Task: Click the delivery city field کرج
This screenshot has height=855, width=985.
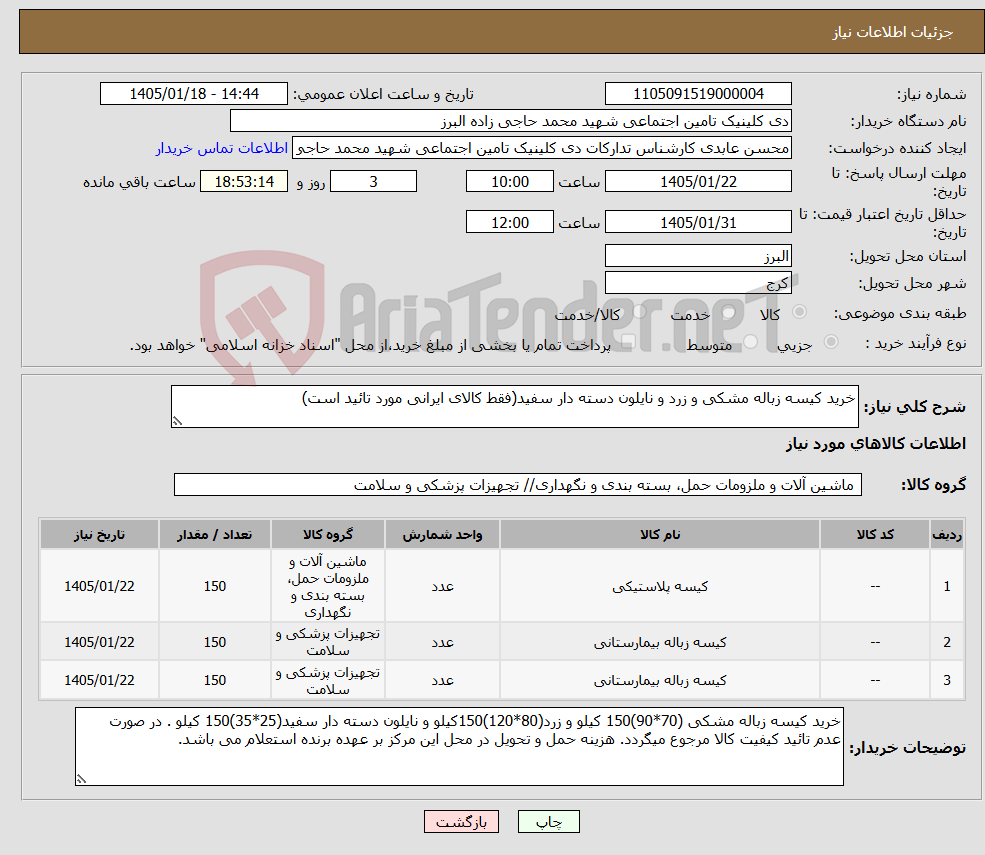Action: [x=698, y=283]
